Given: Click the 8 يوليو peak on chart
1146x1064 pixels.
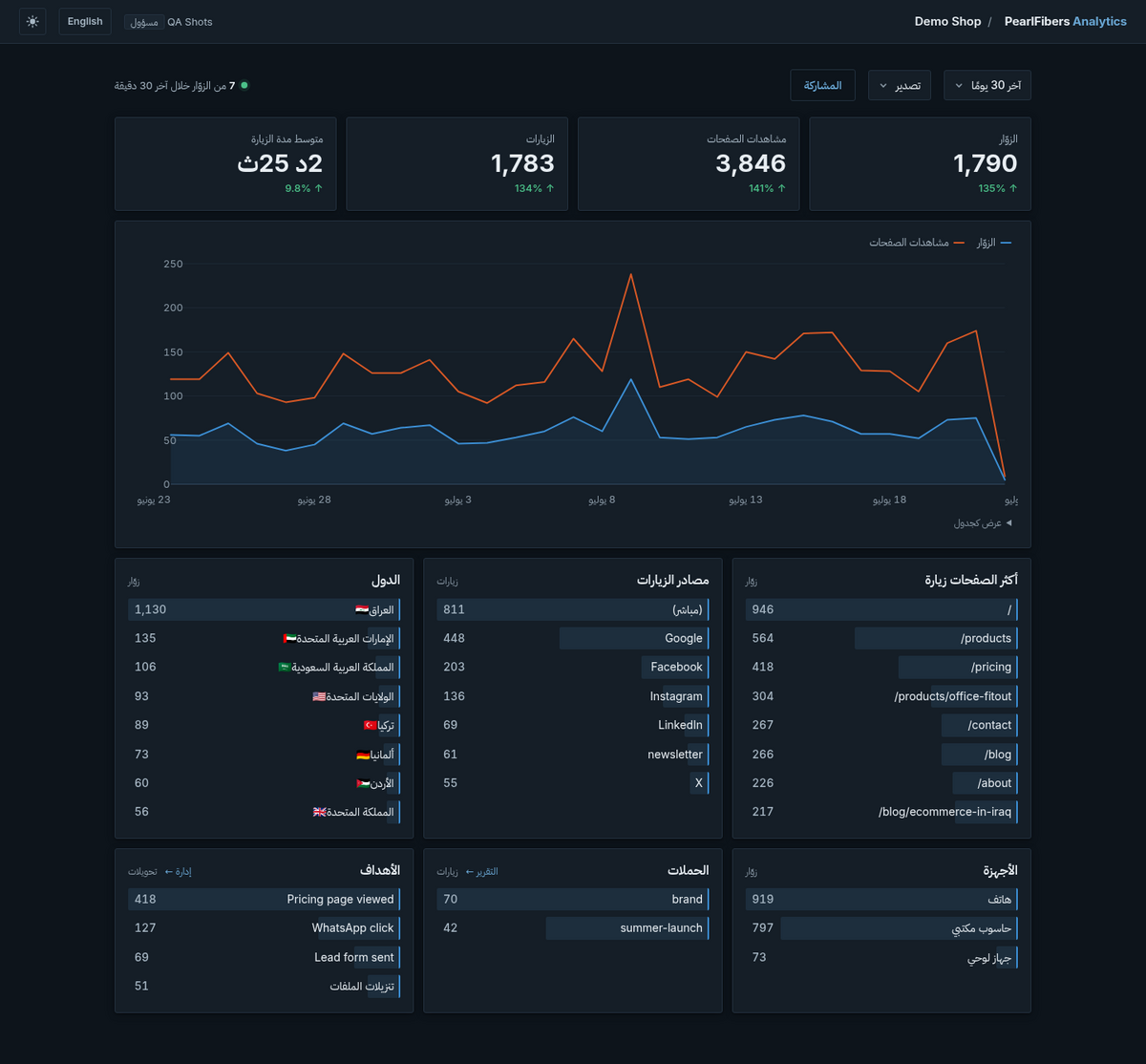Looking at the screenshot, I should 631,274.
